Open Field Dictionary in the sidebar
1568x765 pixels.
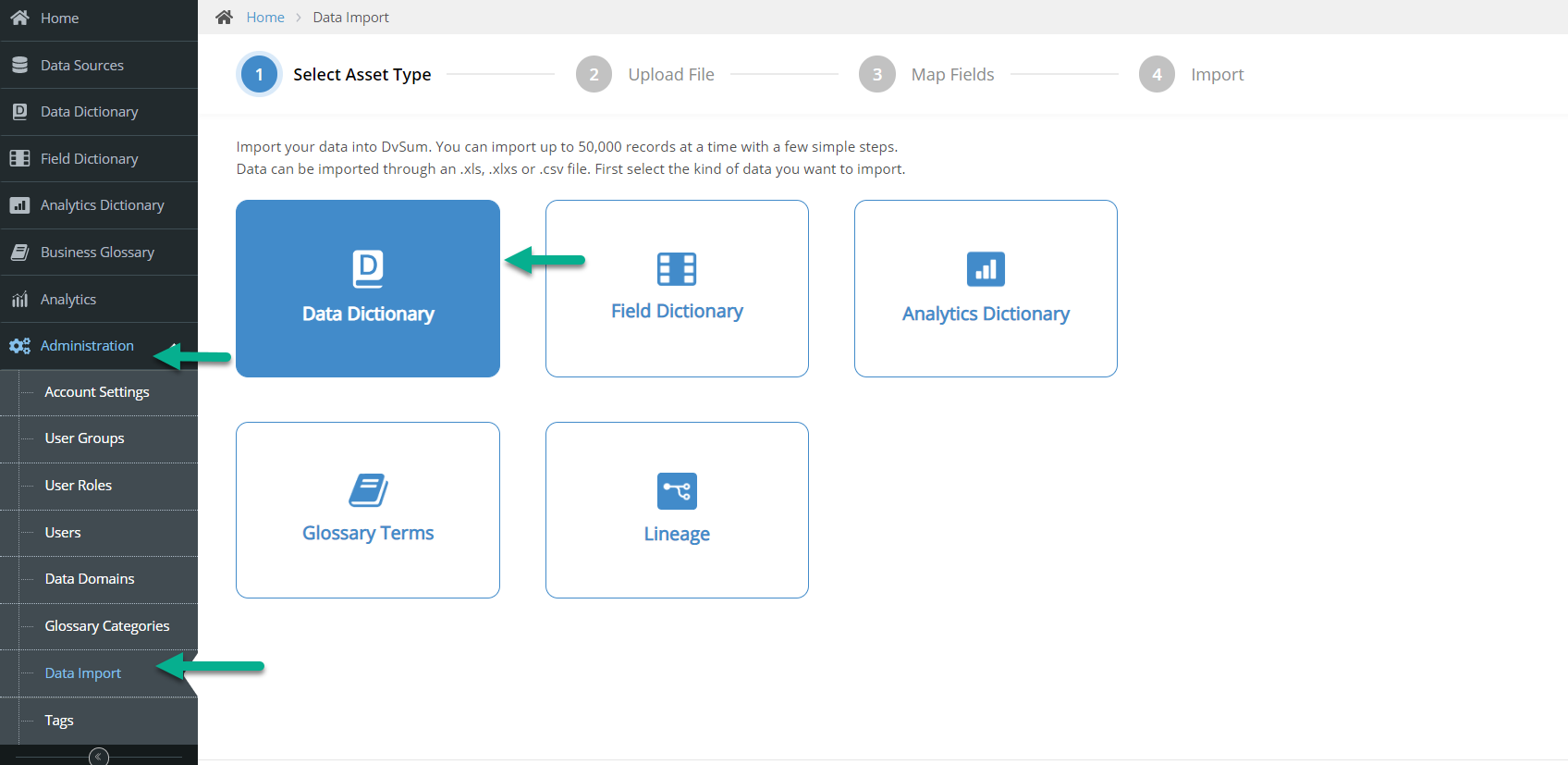click(99, 158)
